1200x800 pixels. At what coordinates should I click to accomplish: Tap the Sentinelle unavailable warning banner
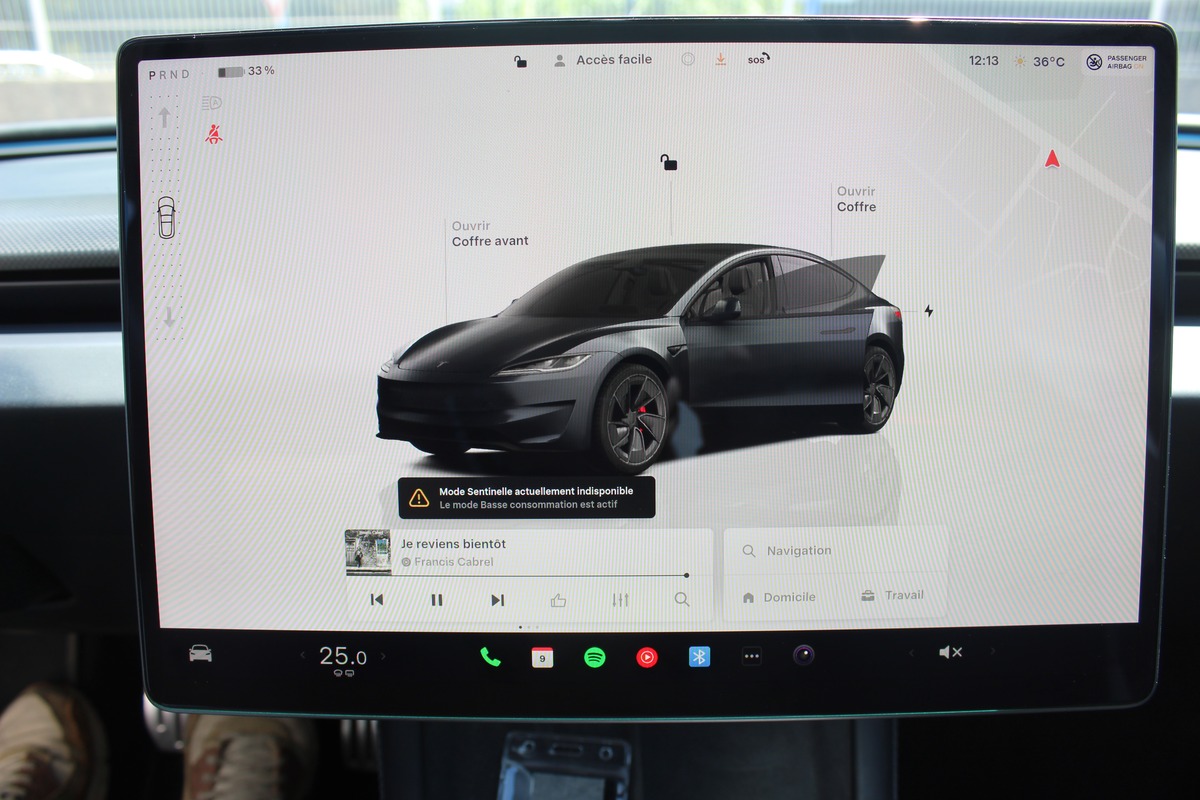click(527, 497)
